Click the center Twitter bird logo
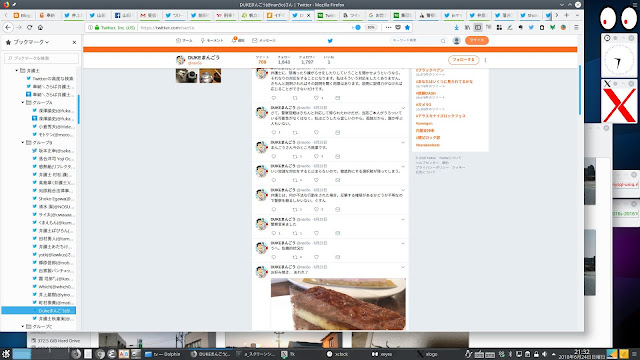 (x=330, y=40)
